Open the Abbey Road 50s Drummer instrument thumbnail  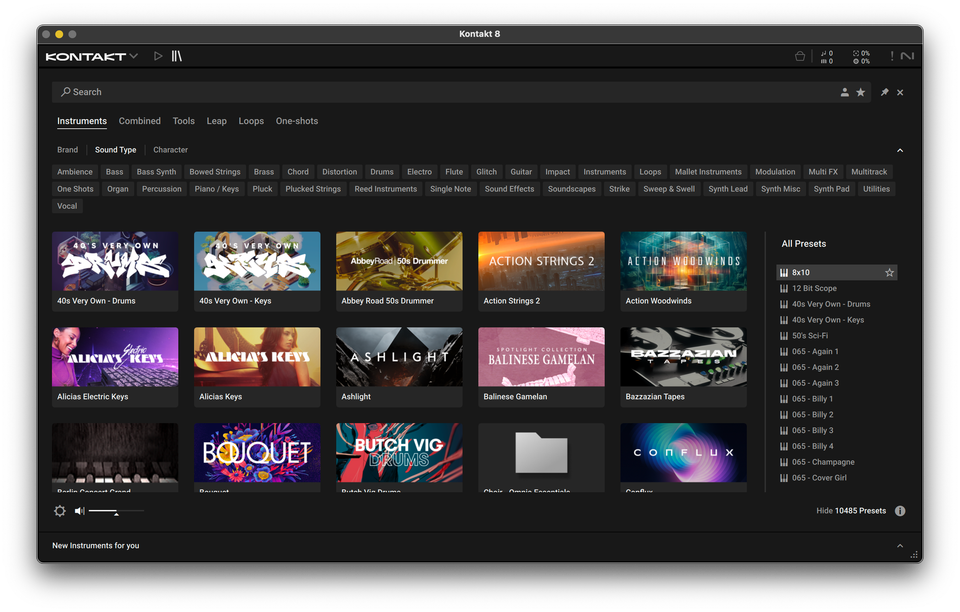[399, 262]
